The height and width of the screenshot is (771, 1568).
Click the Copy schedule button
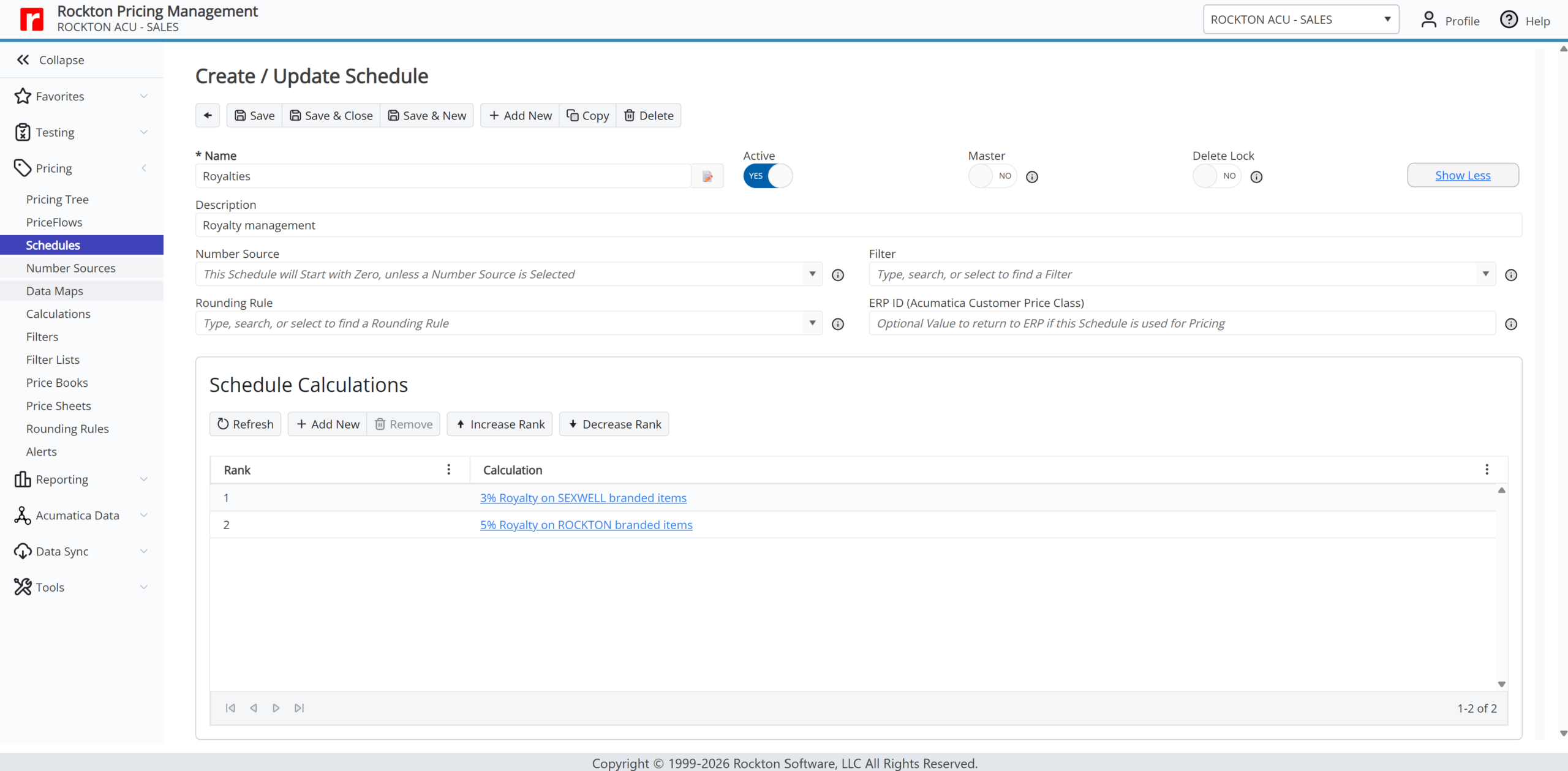click(587, 115)
